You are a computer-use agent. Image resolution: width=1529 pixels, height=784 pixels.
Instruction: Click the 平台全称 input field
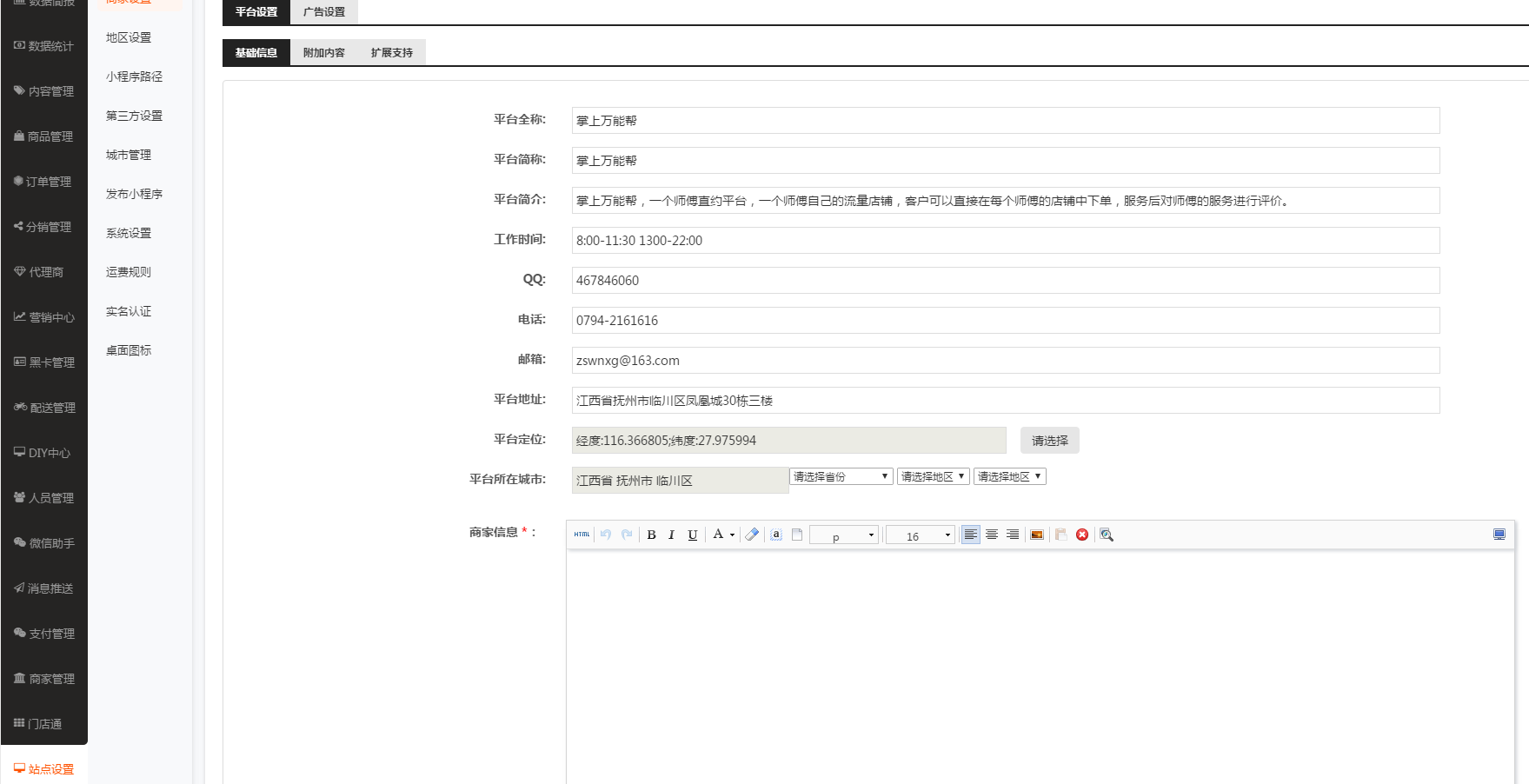click(1005, 121)
